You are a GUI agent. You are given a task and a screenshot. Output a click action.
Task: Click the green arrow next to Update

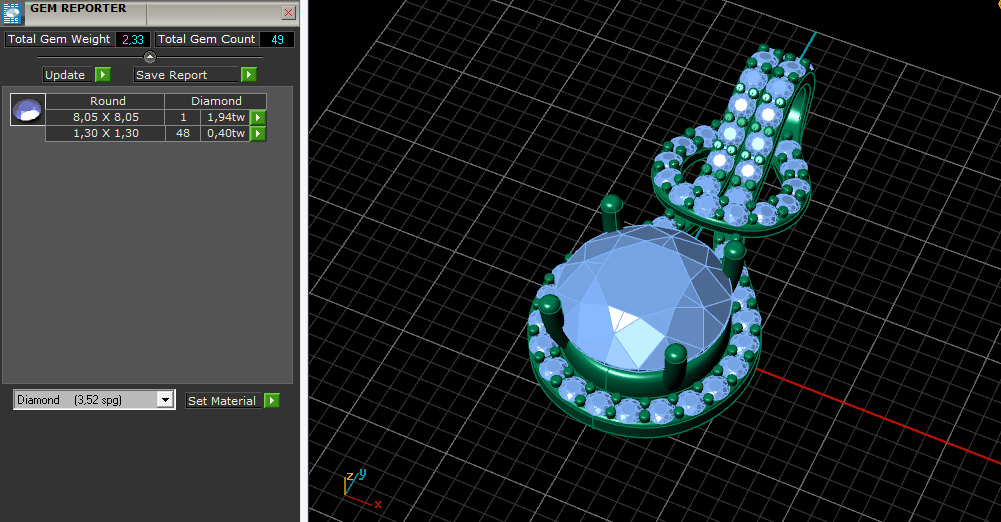(103, 75)
